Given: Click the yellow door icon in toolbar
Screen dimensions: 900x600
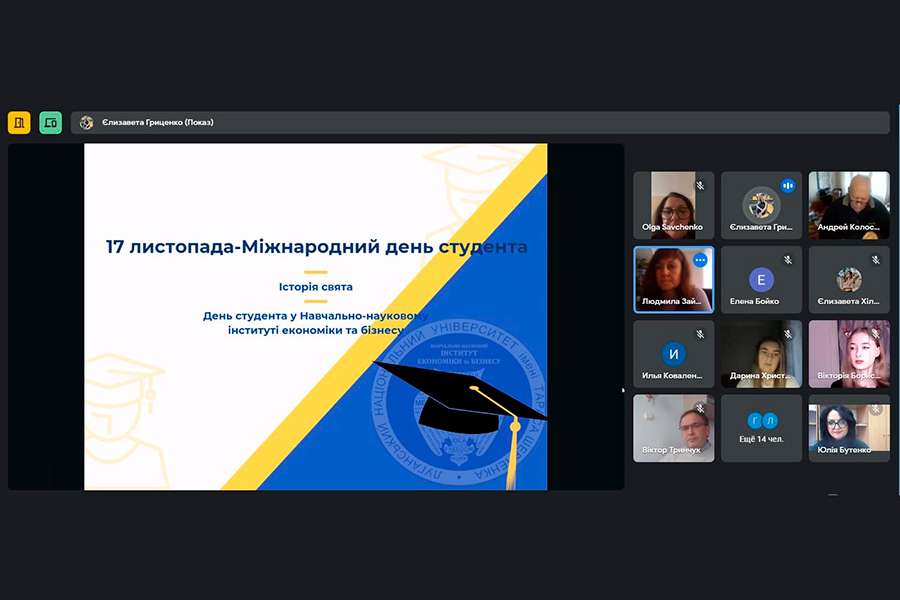Looking at the screenshot, I should pos(19,122).
